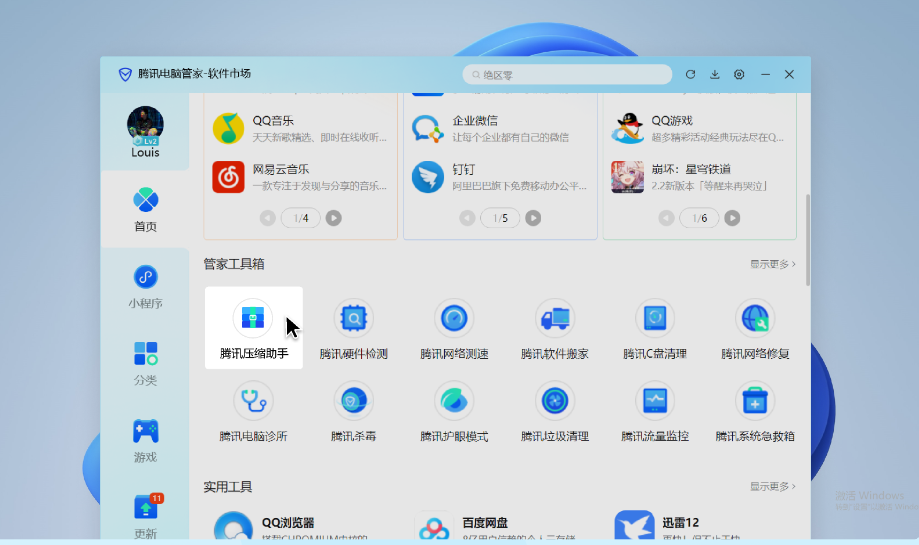The image size is (919, 545).
Task: Open Tencent C drive cleanup (腾讯C盘清理)
Action: pos(655,328)
